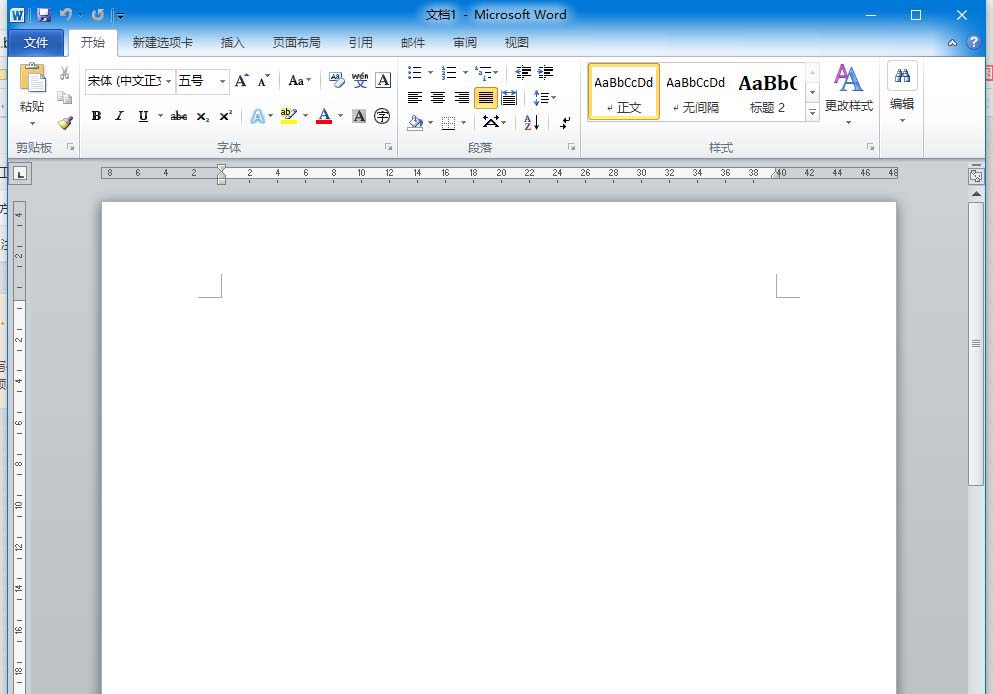The height and width of the screenshot is (694, 993).
Task: Apply strikethrough formatting
Action: (x=179, y=116)
